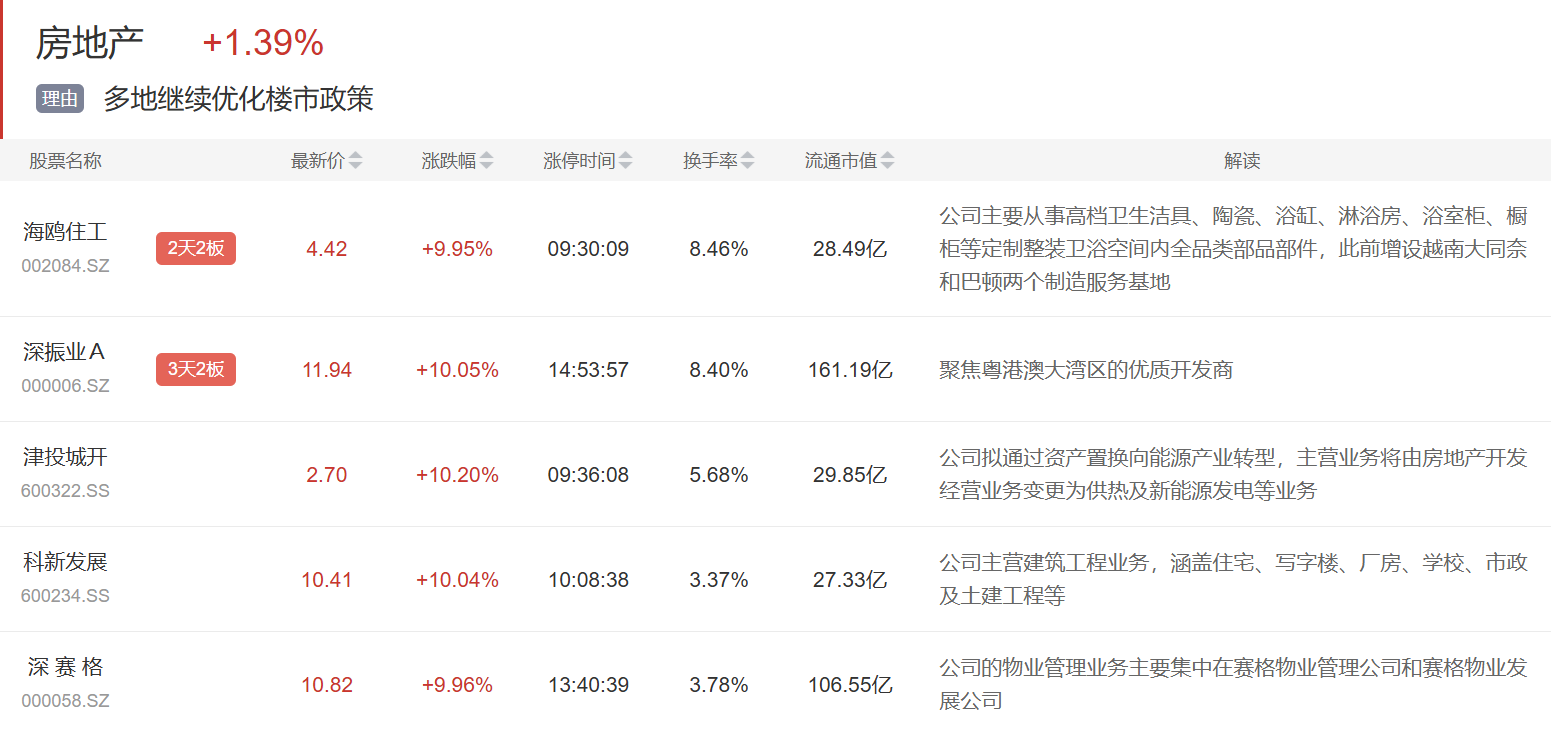Screen dimensions: 1551x731
Task: Click the 3天2板 badge for 深振业A
Action: pos(196,369)
